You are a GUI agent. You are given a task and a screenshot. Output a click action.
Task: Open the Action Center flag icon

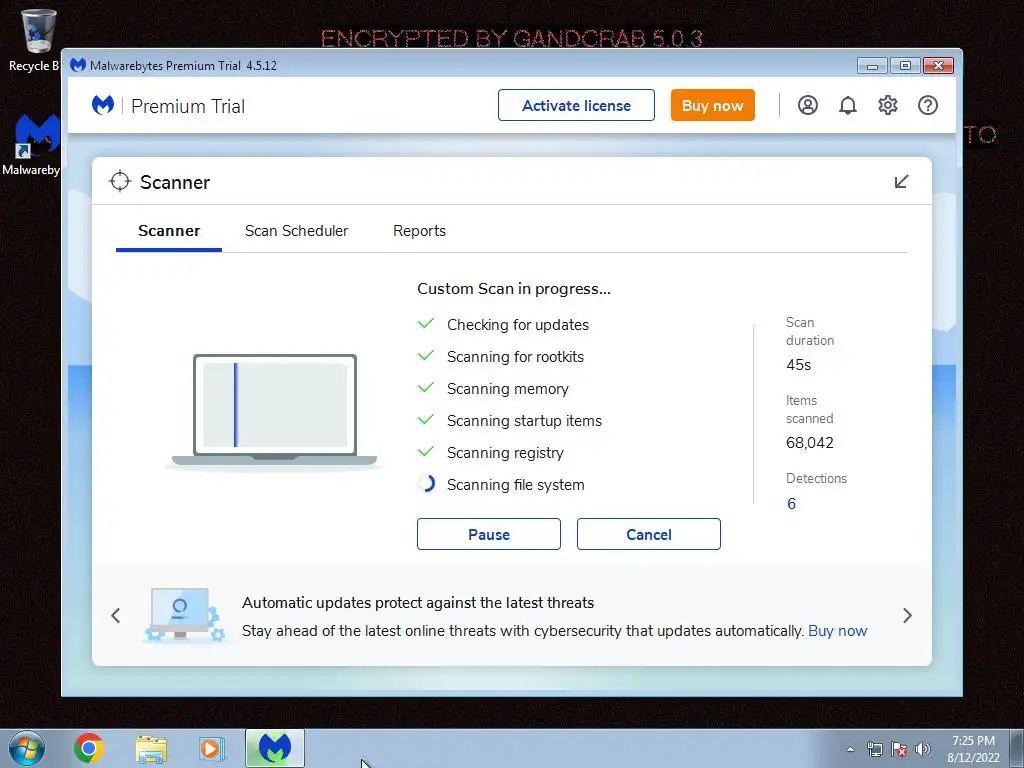tap(899, 749)
